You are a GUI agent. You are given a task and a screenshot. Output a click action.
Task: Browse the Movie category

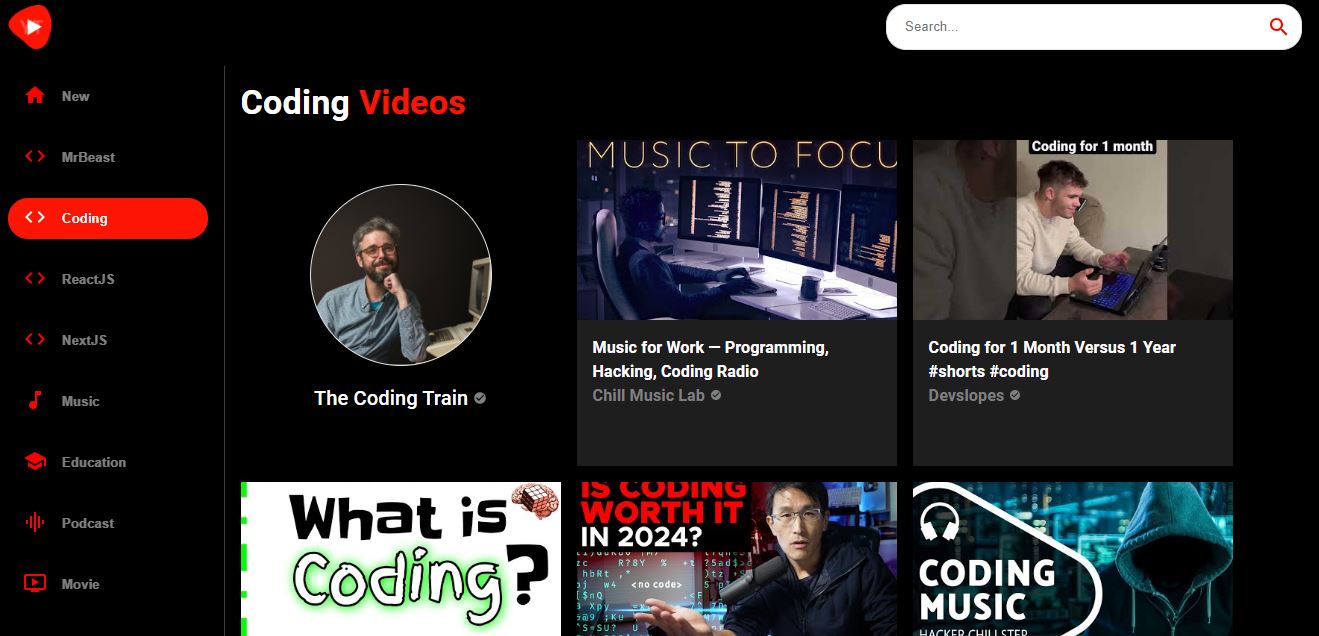108,584
